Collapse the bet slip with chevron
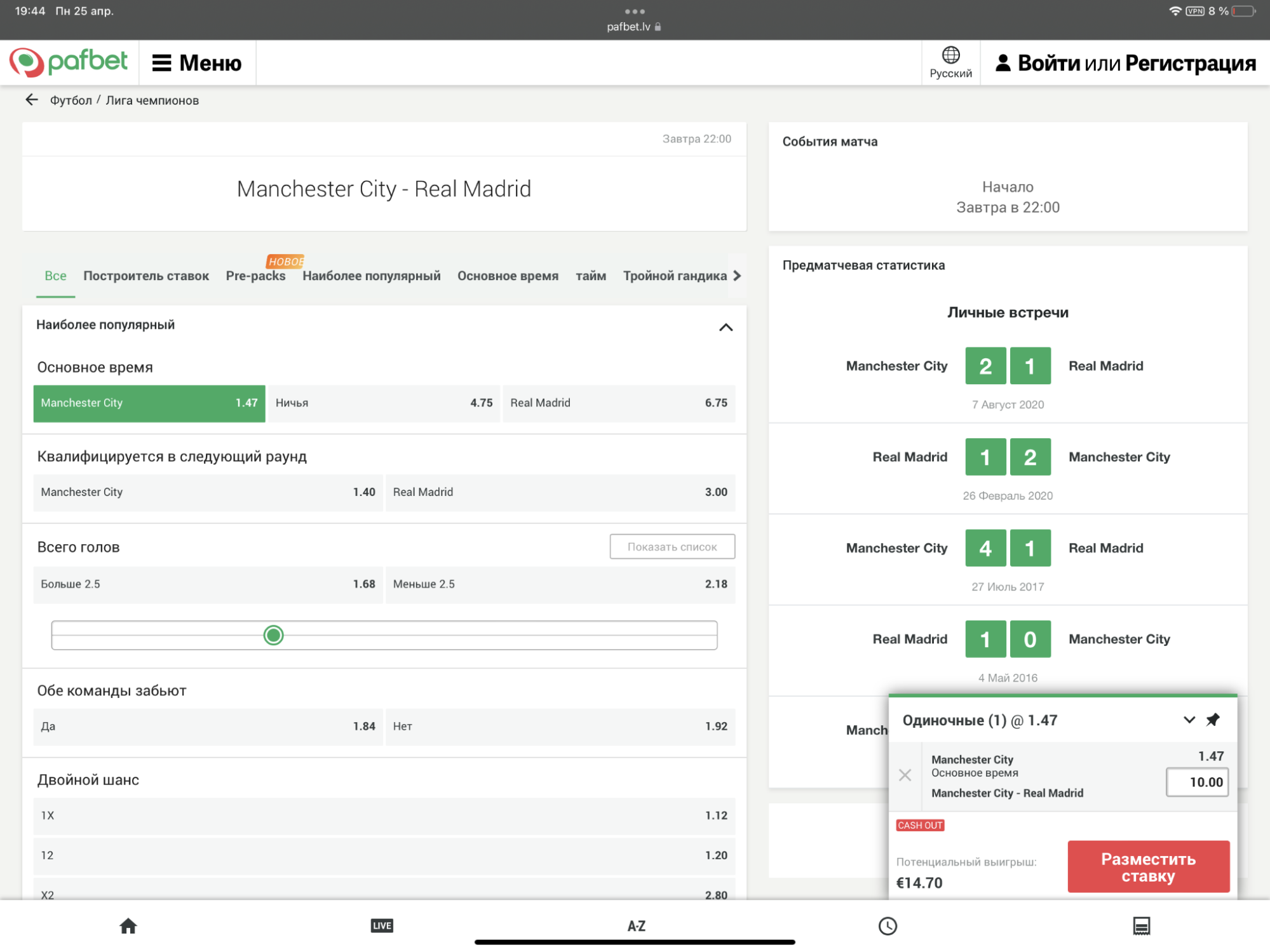The width and height of the screenshot is (1270, 952). (x=1189, y=720)
